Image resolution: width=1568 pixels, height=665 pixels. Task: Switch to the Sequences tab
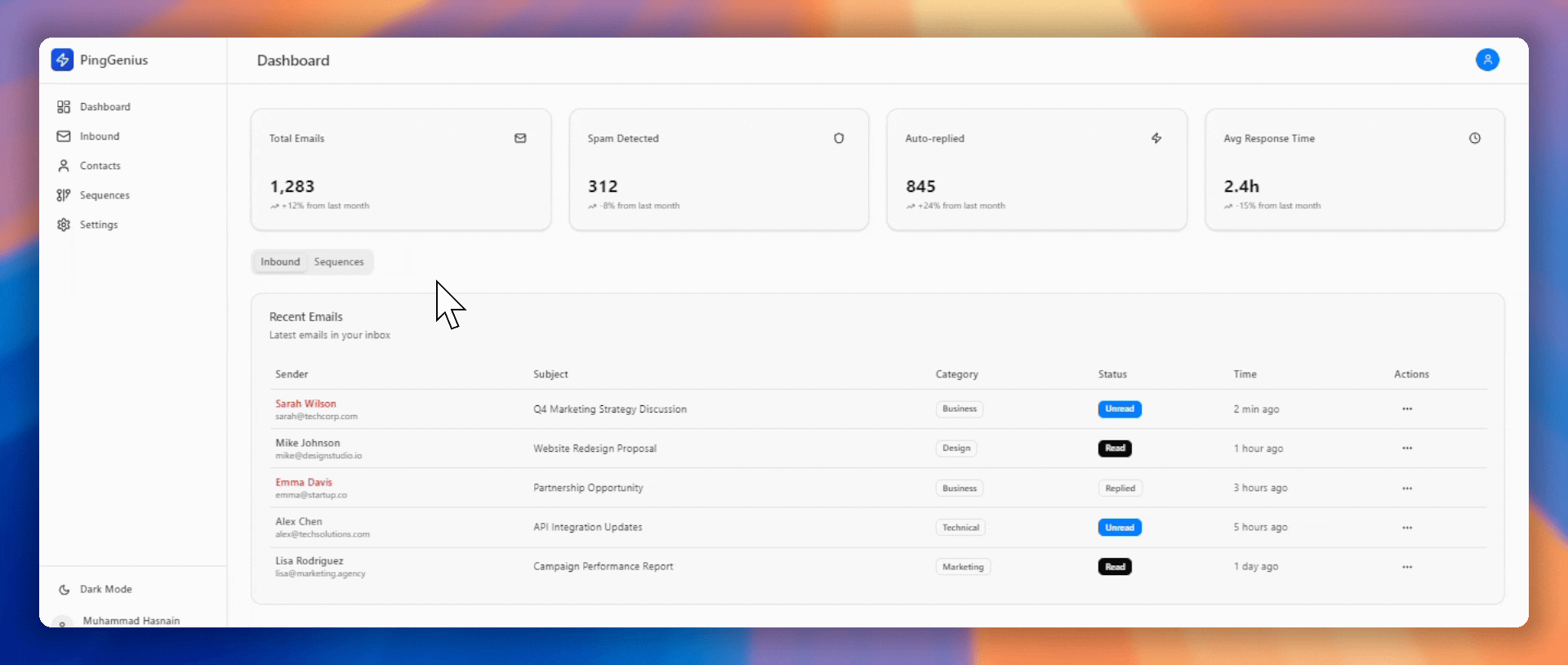click(x=338, y=262)
